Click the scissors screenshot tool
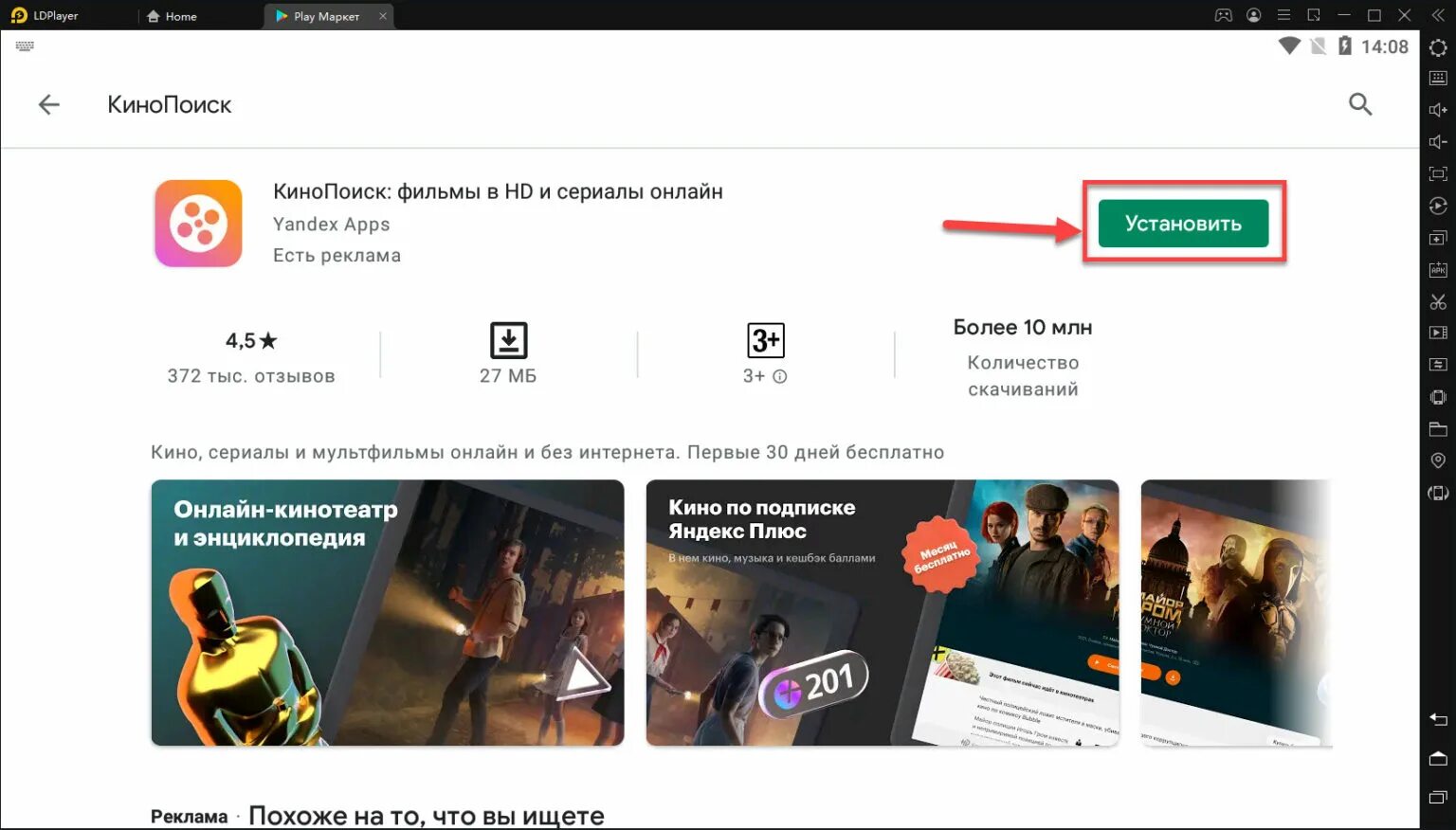 pos(1438,302)
